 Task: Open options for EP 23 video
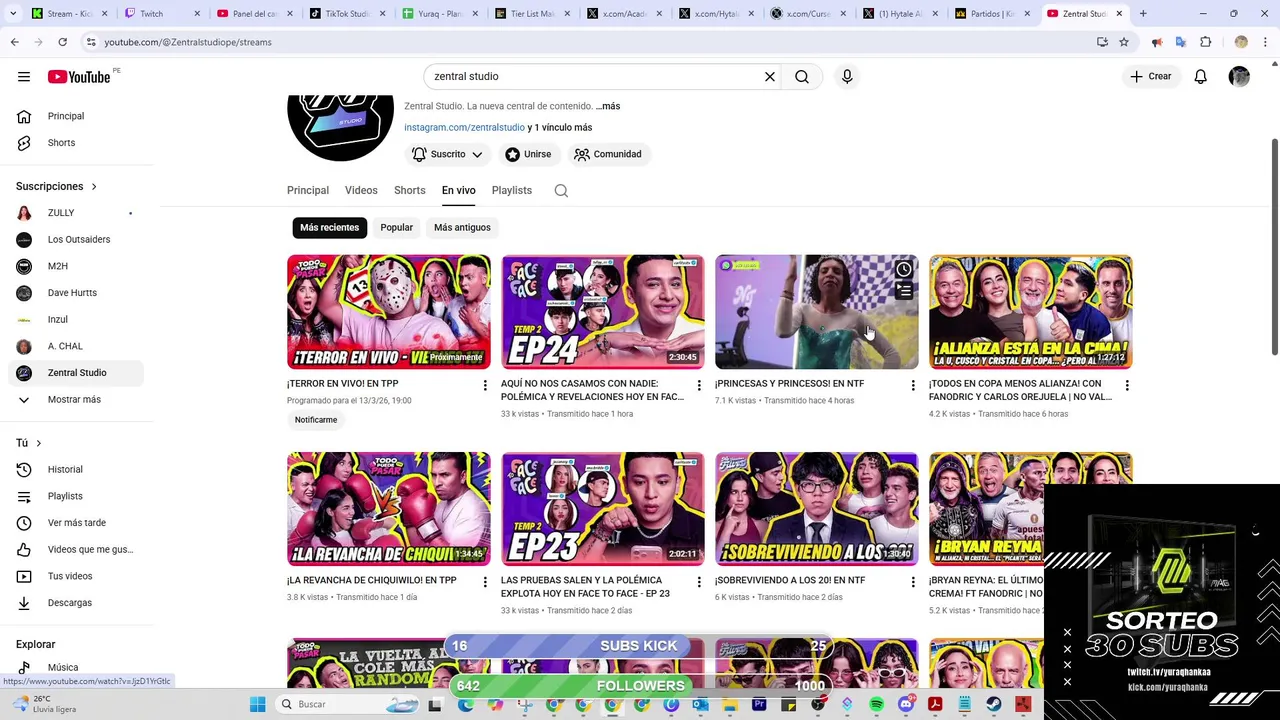[x=699, y=583]
